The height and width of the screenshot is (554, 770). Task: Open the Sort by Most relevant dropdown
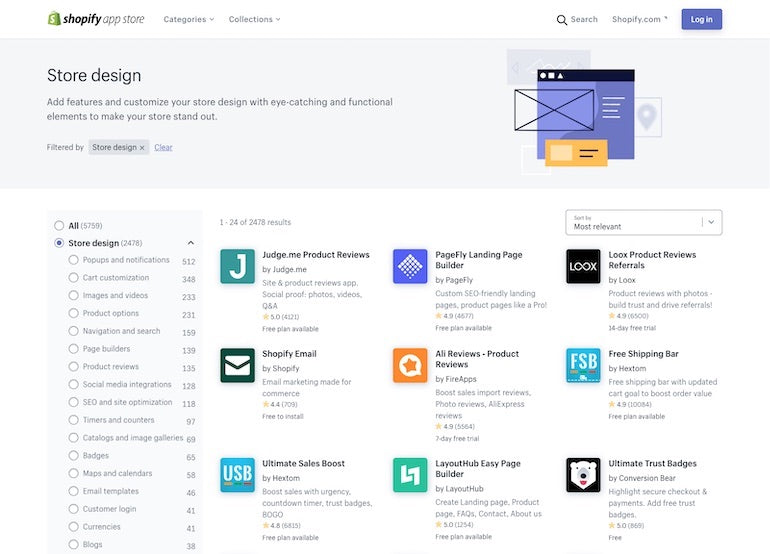coord(643,222)
